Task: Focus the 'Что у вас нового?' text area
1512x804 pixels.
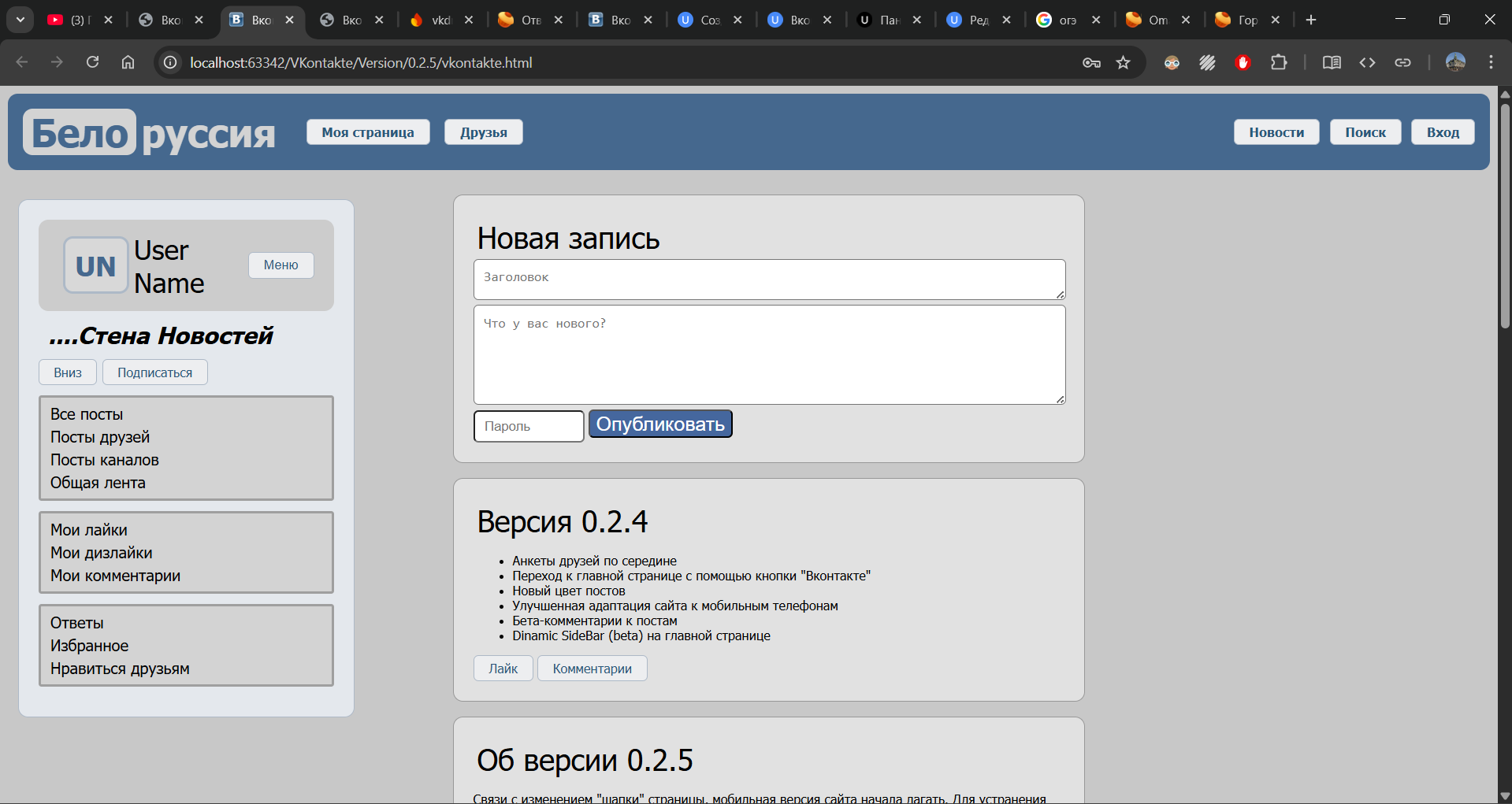Action: [770, 355]
